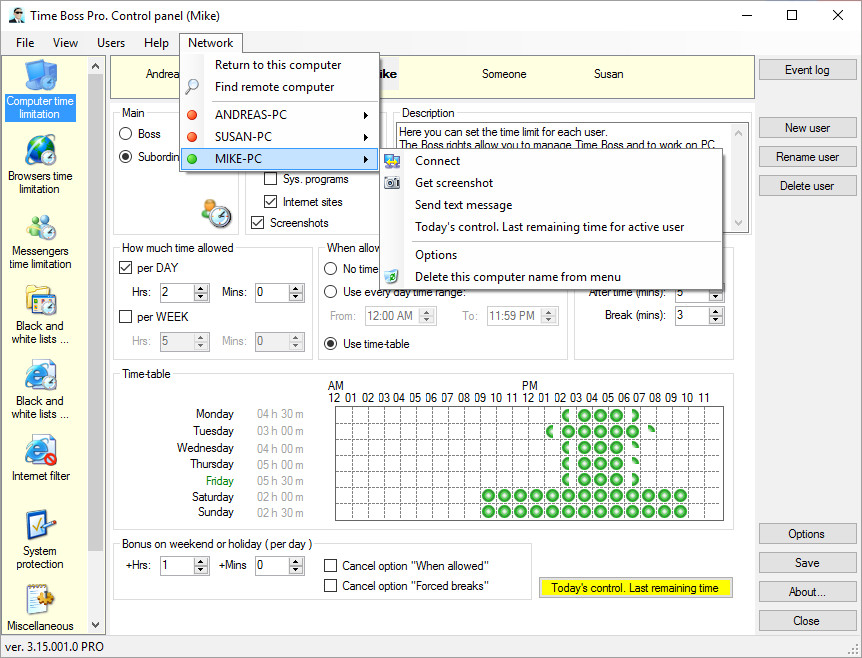The height and width of the screenshot is (658, 862).
Task: Select the Use time-table radio button
Action: (x=330, y=344)
